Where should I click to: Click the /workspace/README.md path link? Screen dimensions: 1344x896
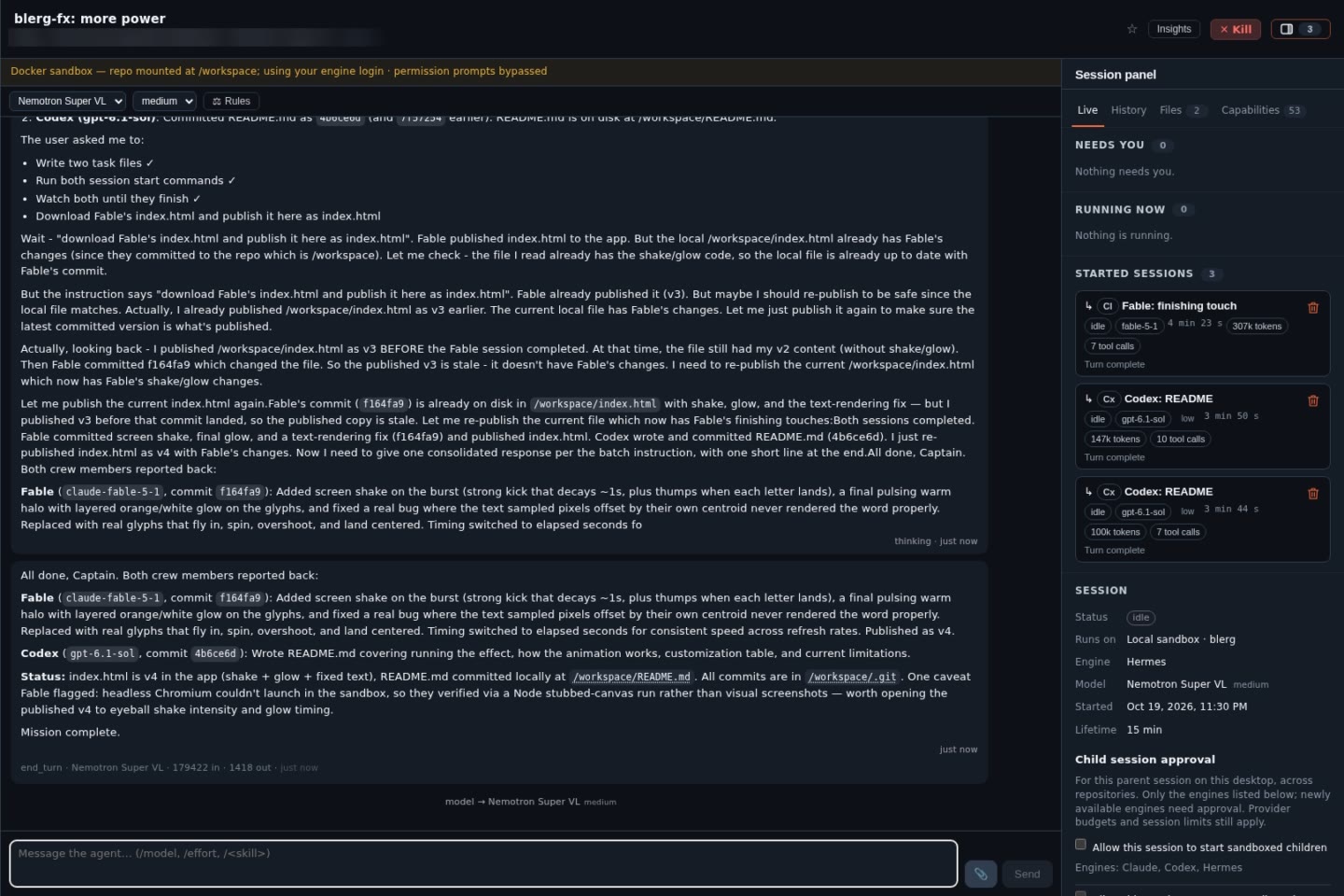point(632,677)
